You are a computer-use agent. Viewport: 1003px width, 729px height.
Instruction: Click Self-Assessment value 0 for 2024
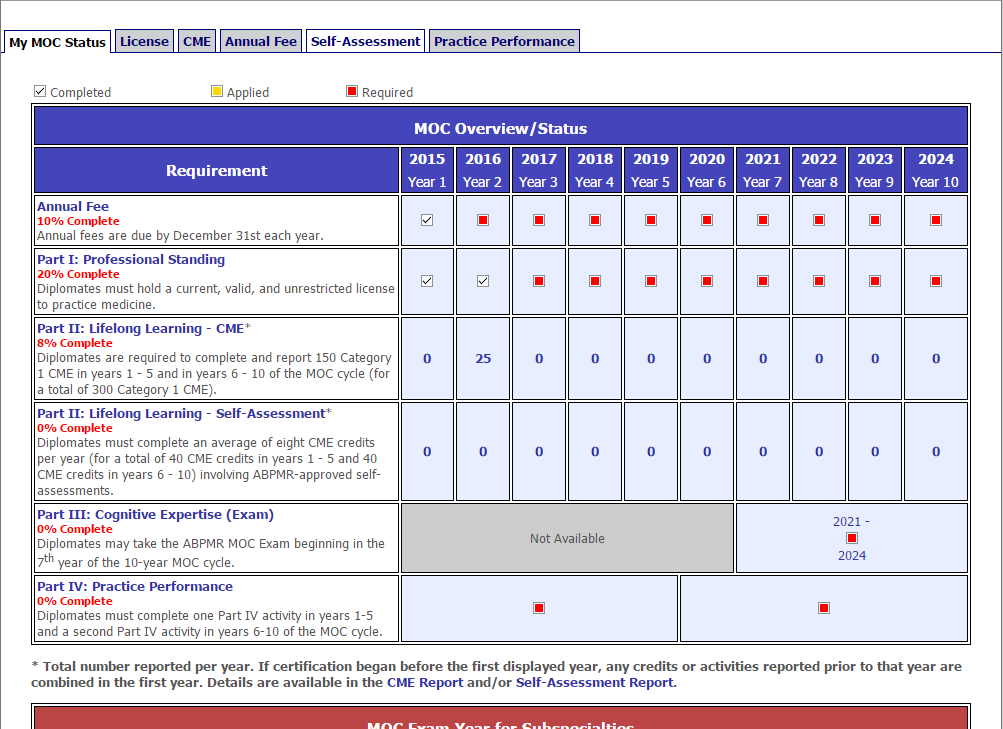936,451
